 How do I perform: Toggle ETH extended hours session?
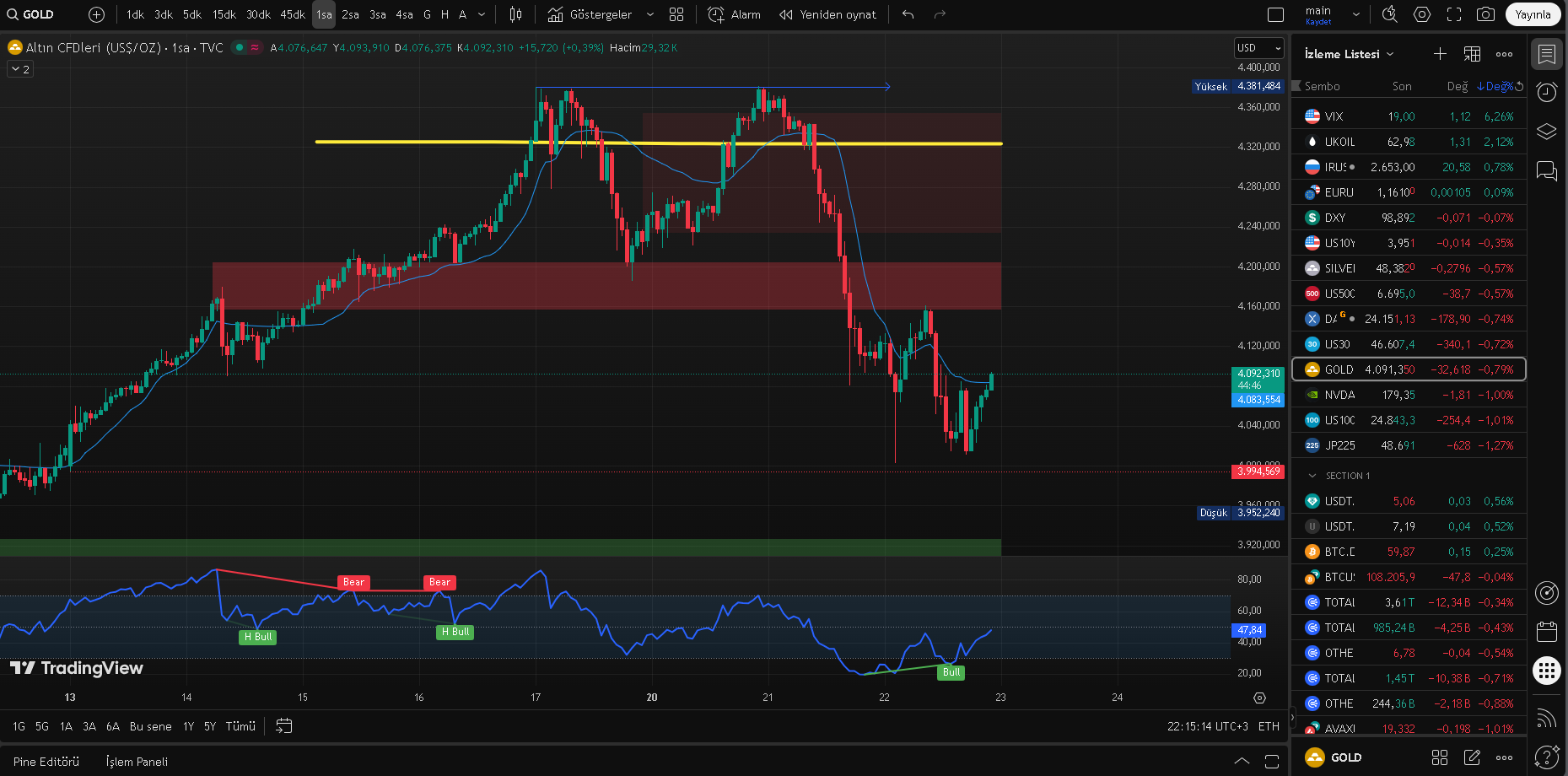[x=1269, y=726]
